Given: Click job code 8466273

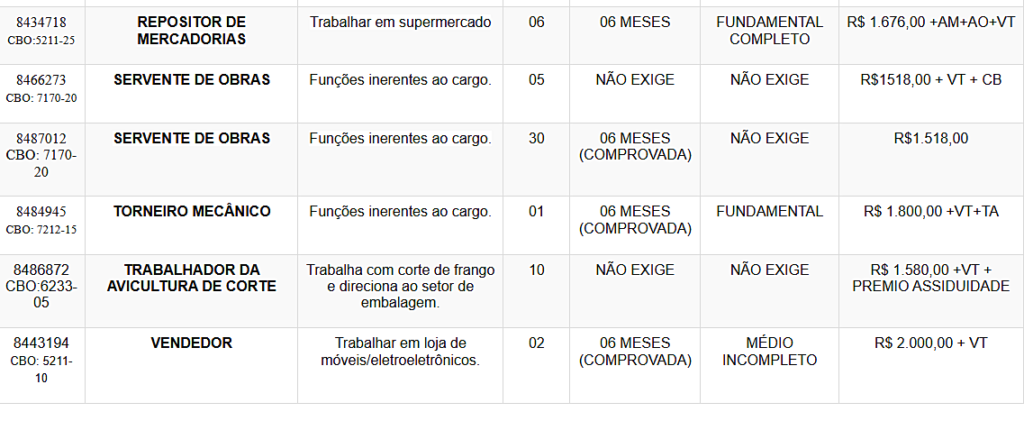Looking at the screenshot, I should [x=41, y=81].
